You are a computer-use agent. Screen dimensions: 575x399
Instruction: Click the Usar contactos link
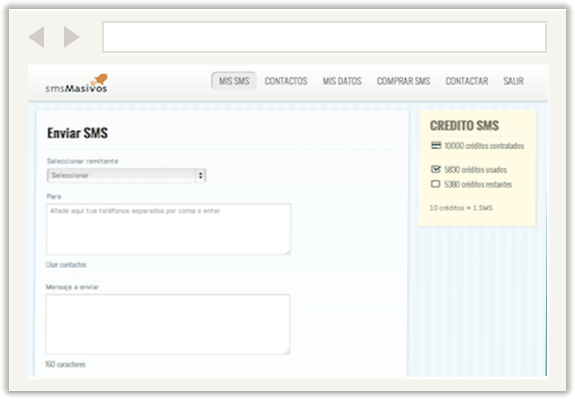point(66,265)
